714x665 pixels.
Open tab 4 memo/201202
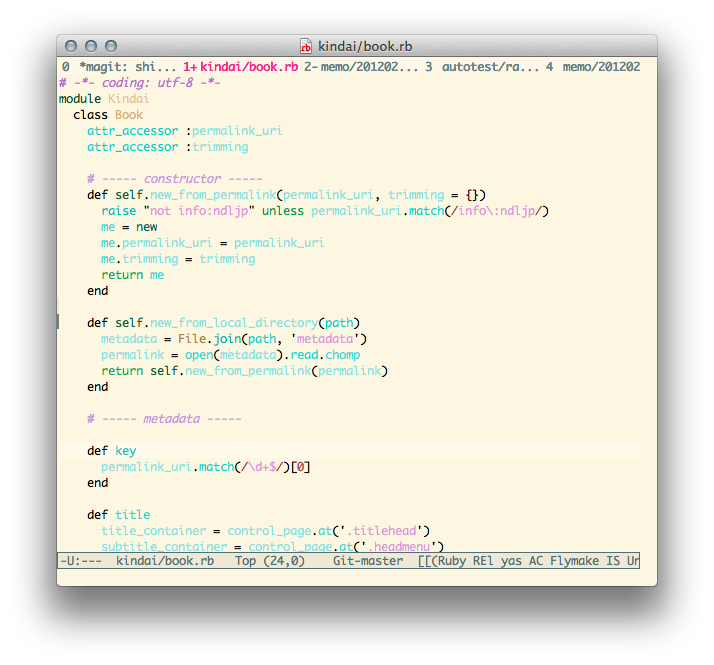(593, 66)
